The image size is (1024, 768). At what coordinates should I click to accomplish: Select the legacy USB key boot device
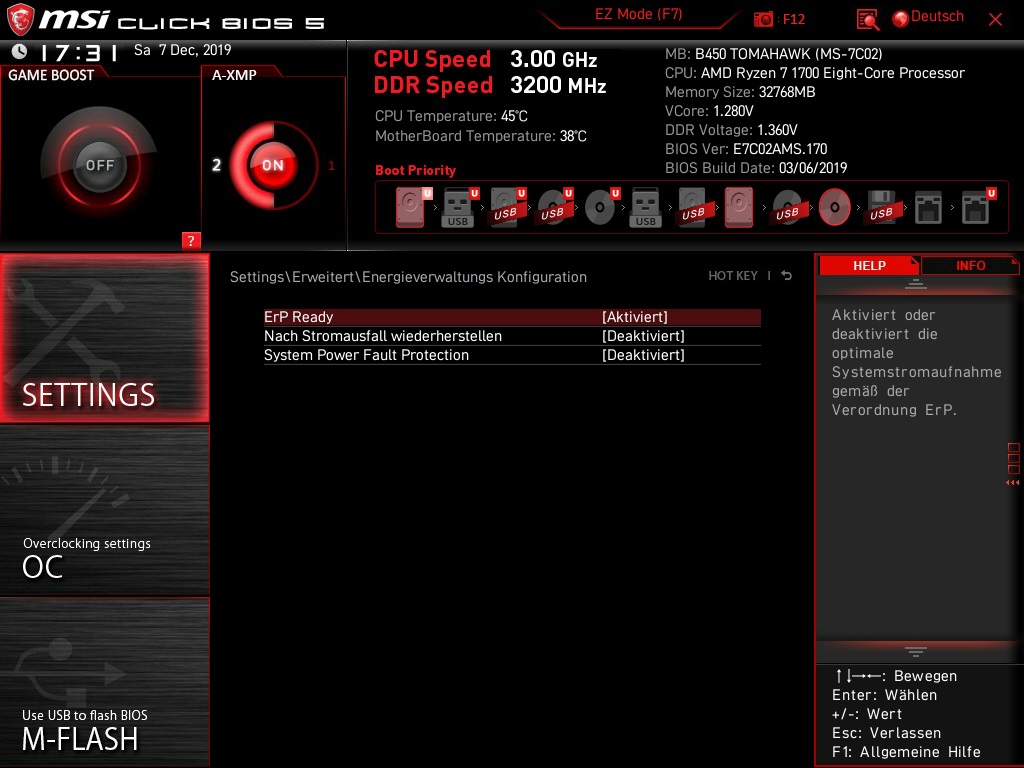click(645, 207)
